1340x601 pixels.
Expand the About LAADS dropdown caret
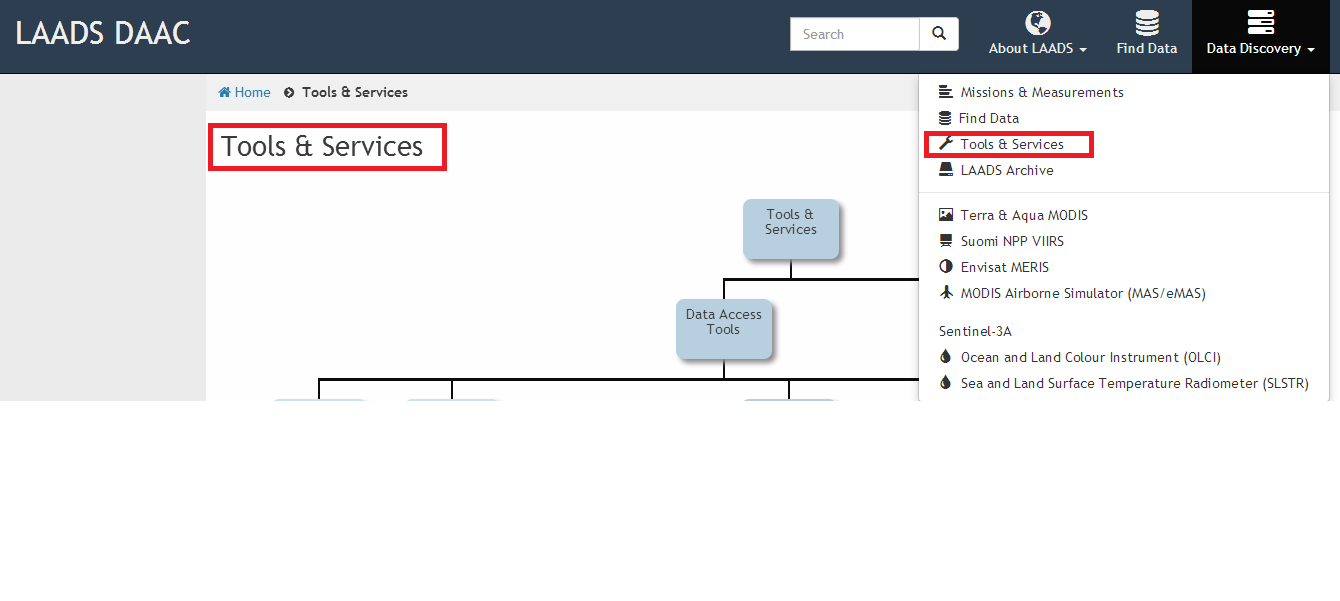[1082, 49]
